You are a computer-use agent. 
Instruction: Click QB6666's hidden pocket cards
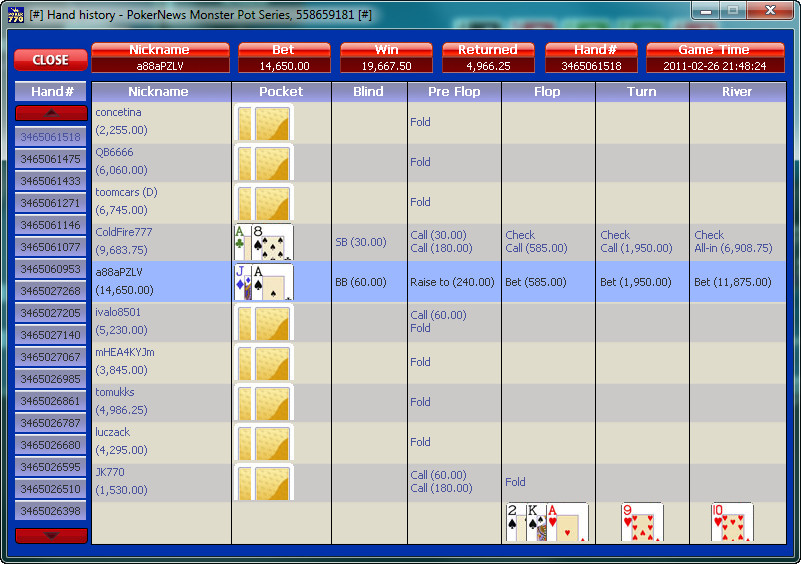264,162
